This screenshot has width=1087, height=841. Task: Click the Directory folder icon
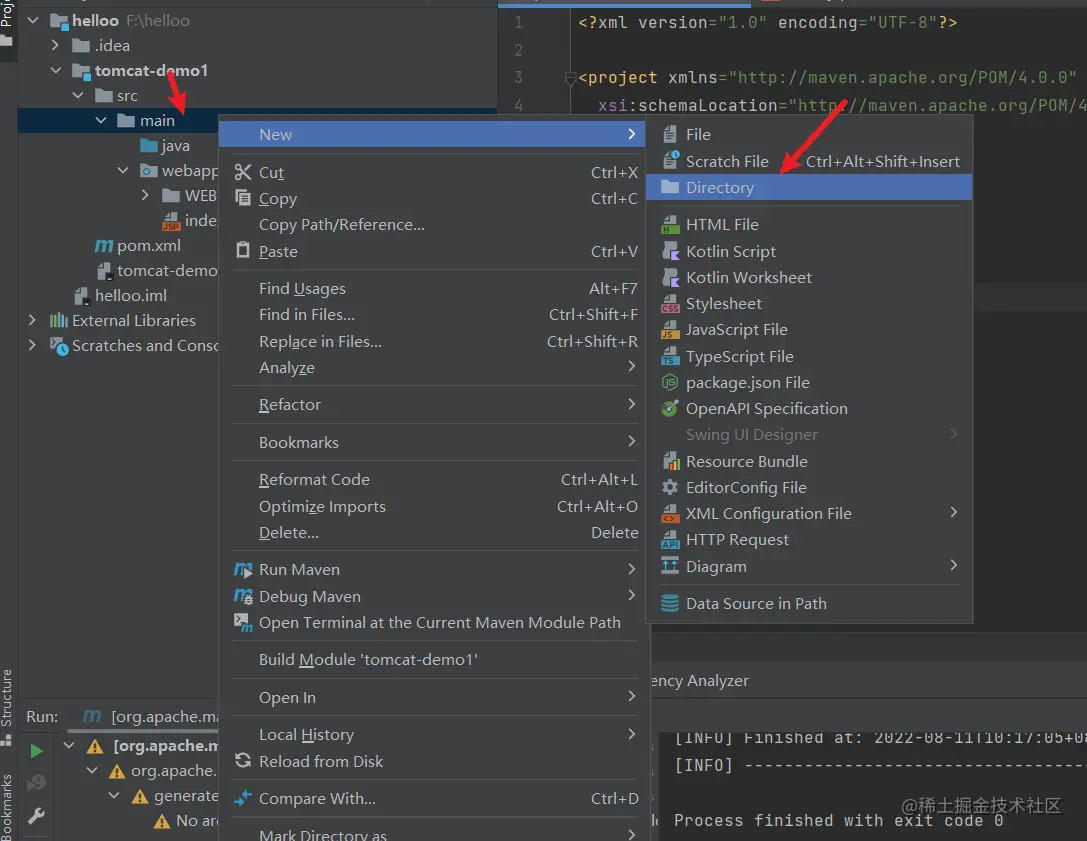tap(670, 187)
